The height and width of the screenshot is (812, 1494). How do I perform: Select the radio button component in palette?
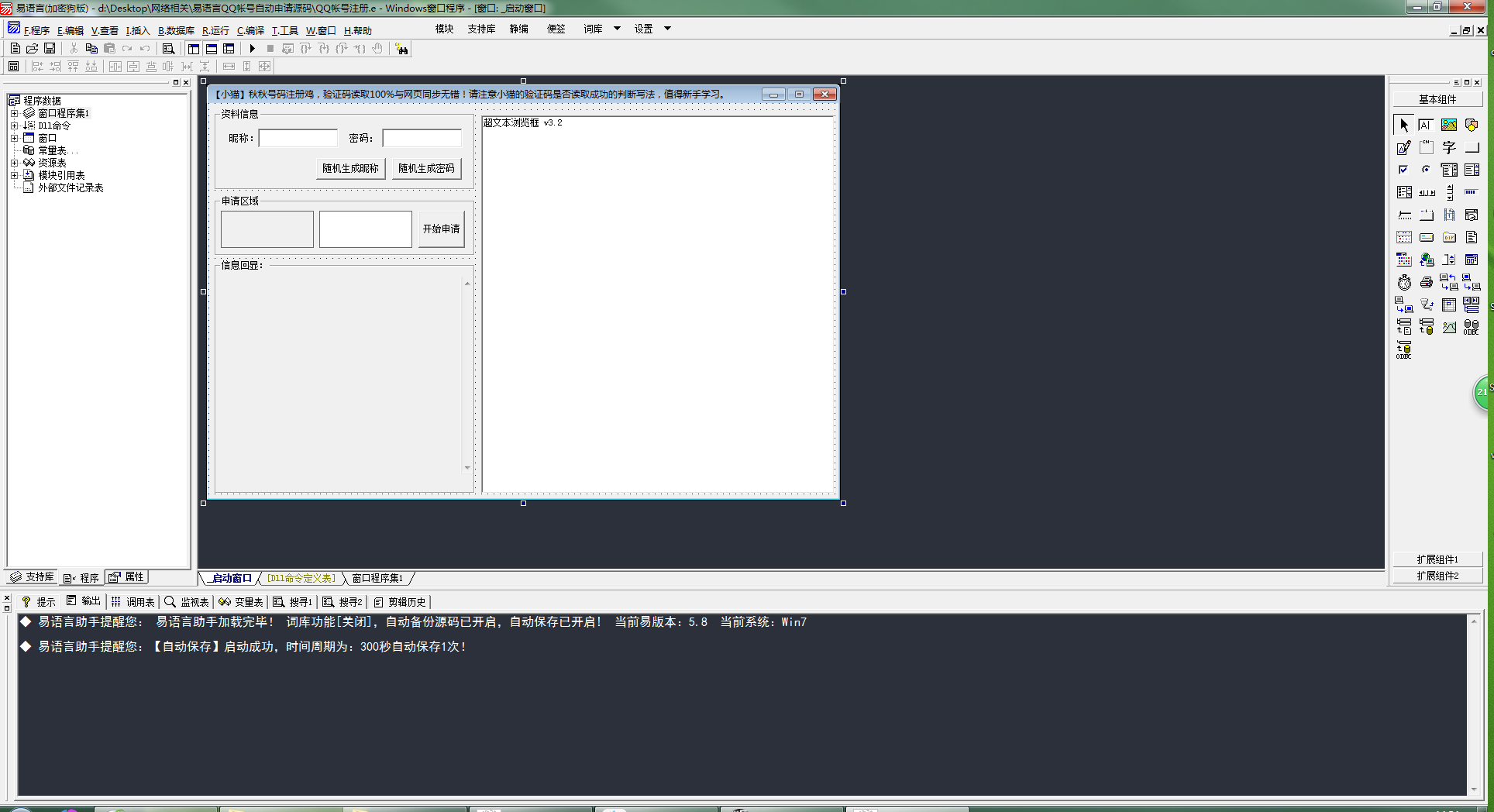click(1427, 170)
